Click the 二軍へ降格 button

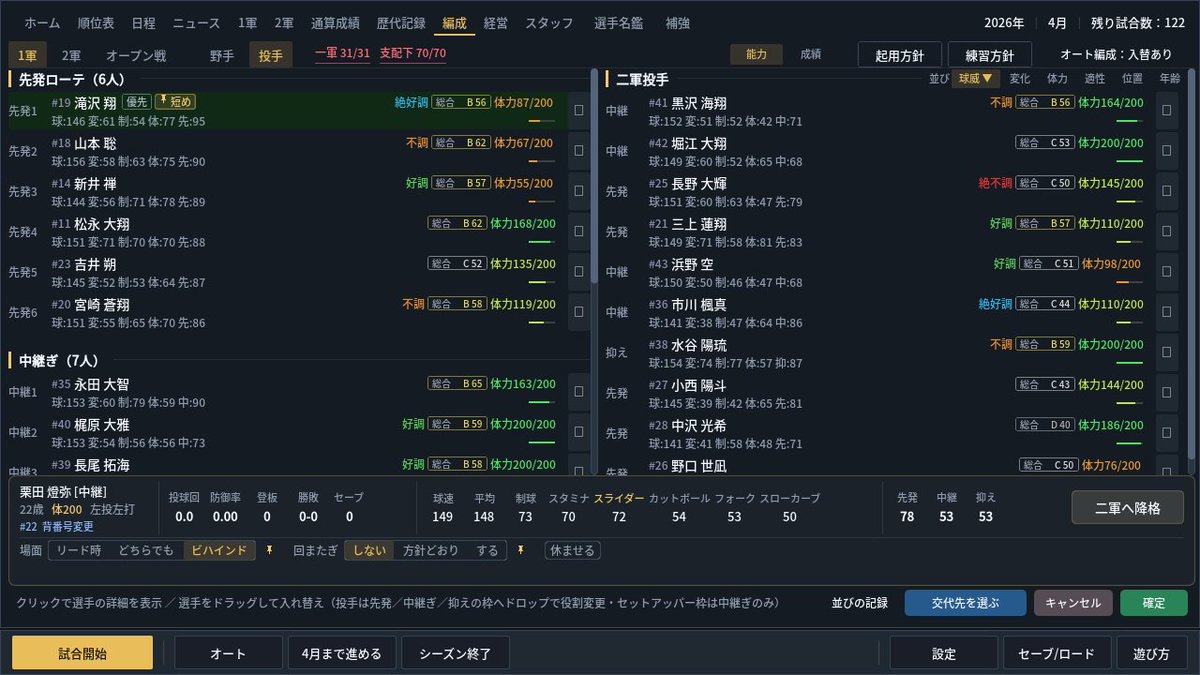point(1127,507)
